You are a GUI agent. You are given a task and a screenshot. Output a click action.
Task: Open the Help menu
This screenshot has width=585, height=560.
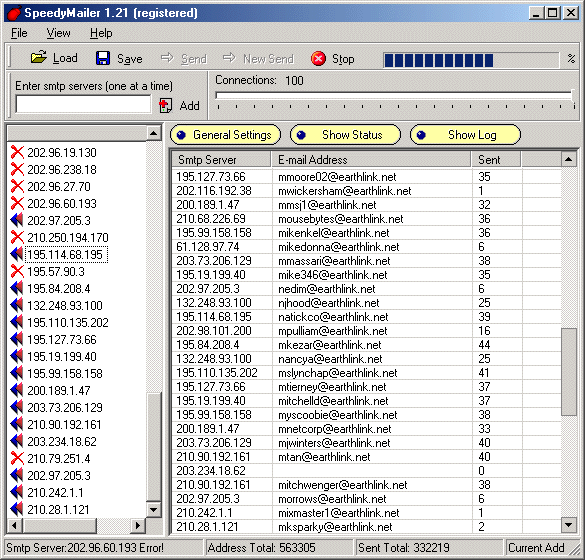[x=101, y=33]
